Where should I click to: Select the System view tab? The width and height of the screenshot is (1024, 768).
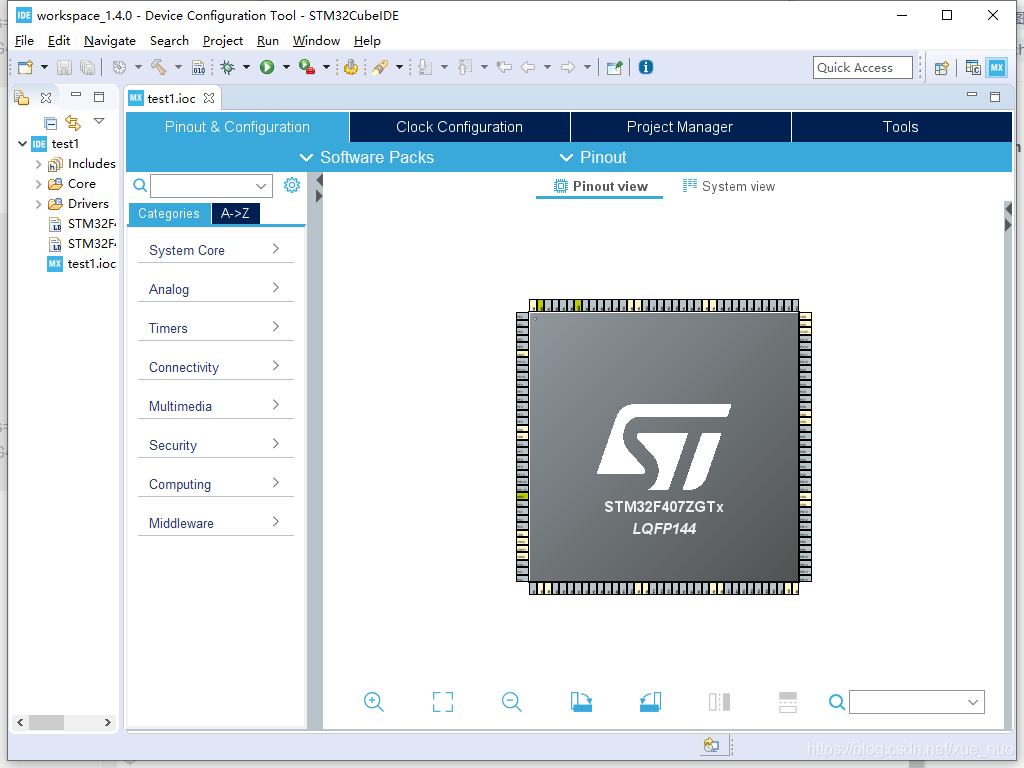(x=729, y=186)
